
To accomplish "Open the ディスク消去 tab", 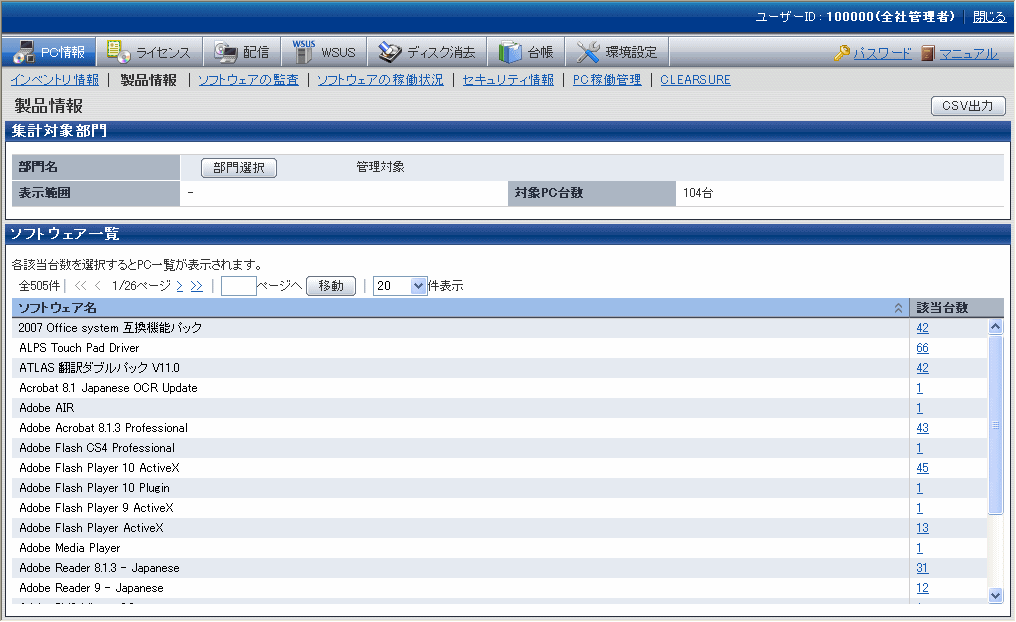I will [427, 52].
